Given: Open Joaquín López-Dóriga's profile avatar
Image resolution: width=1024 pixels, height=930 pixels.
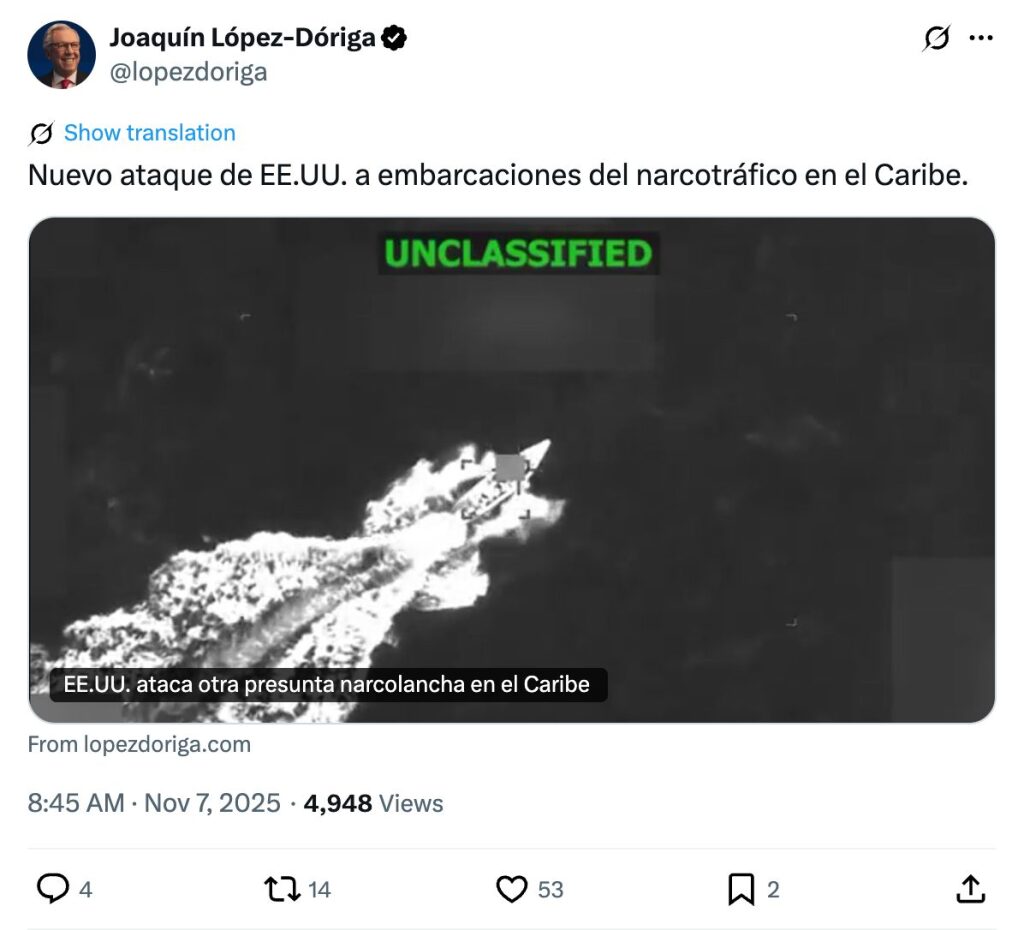Looking at the screenshot, I should click(61, 54).
